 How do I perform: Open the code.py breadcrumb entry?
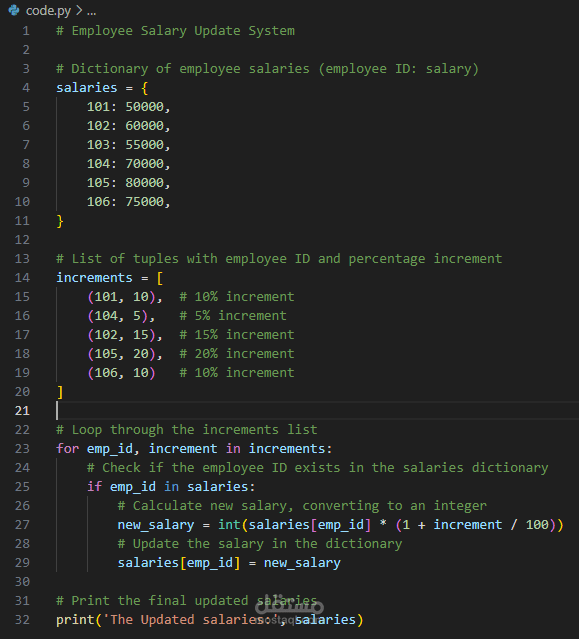click(48, 11)
